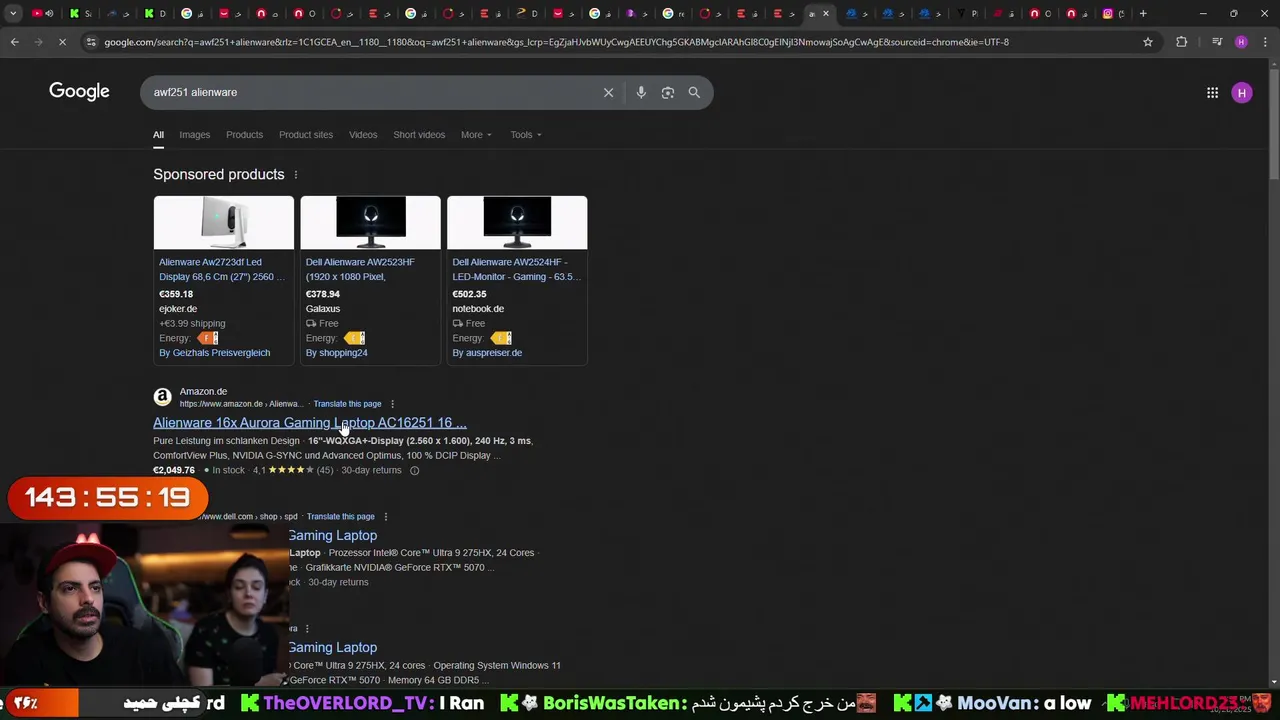Open Alienware Aw2723df Led Display listing
1280x720 pixels.
[222, 269]
